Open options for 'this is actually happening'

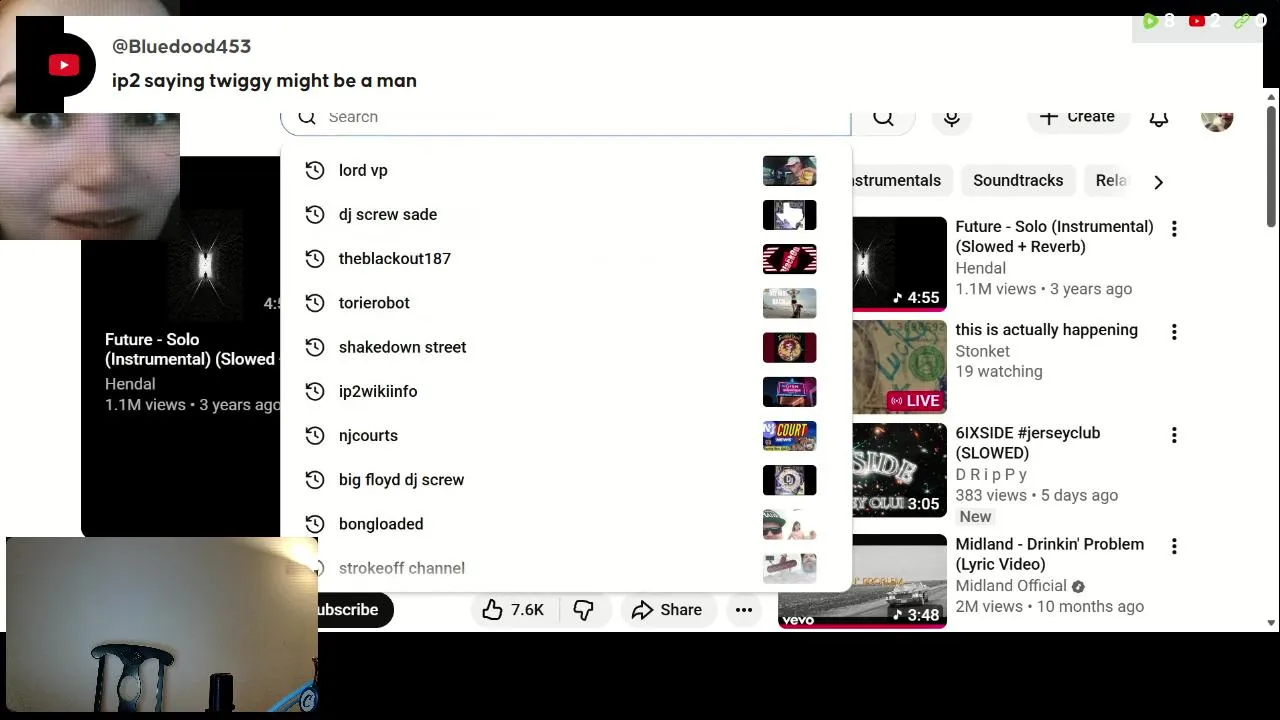click(x=1174, y=332)
